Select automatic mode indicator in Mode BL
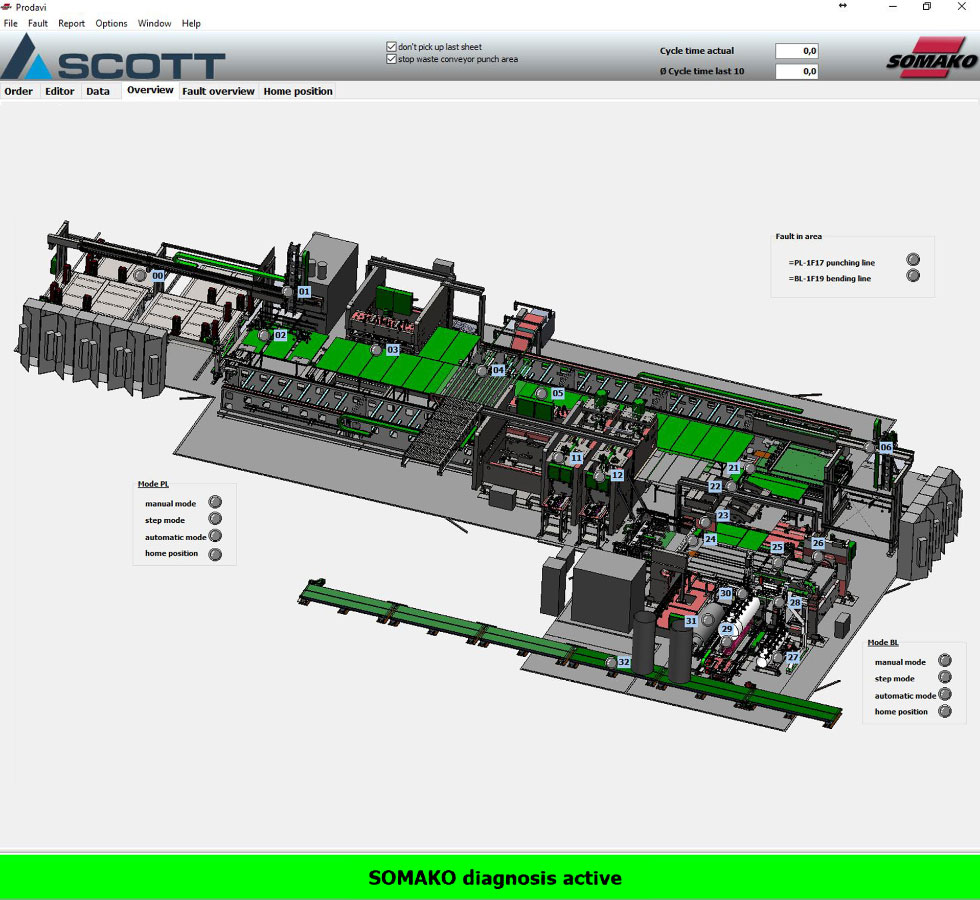 944,694
